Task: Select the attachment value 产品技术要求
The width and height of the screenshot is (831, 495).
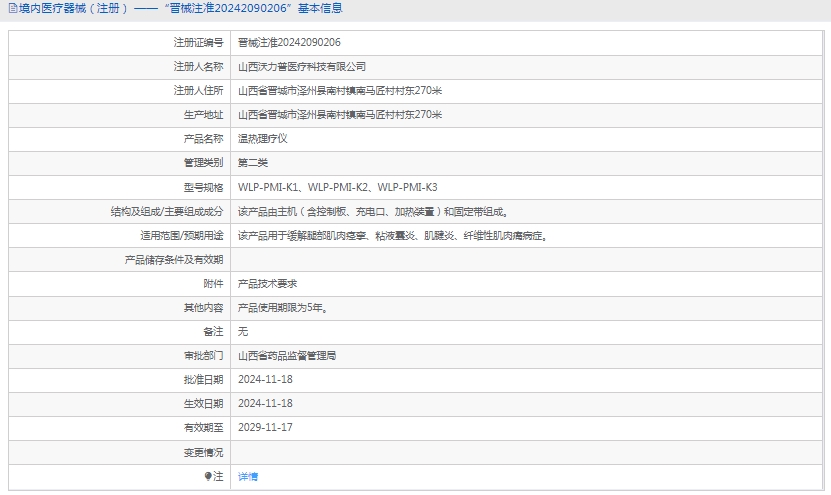Action: coord(267,284)
